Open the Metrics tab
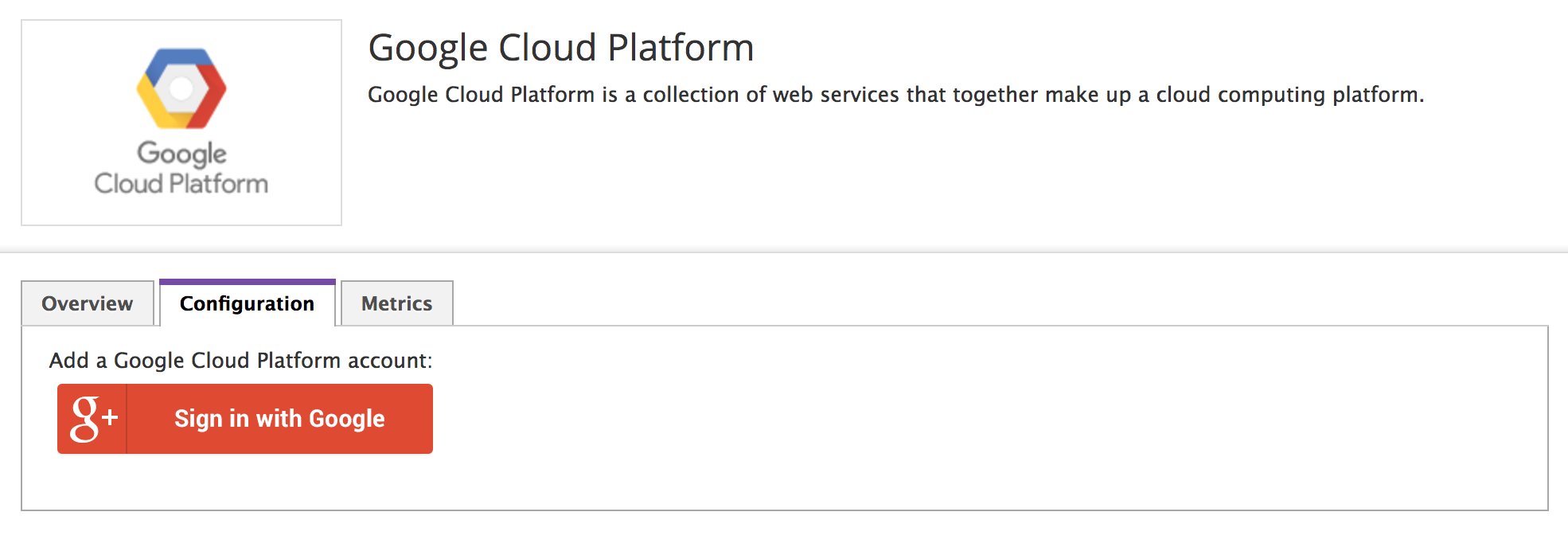The height and width of the screenshot is (551, 1568). click(x=396, y=303)
